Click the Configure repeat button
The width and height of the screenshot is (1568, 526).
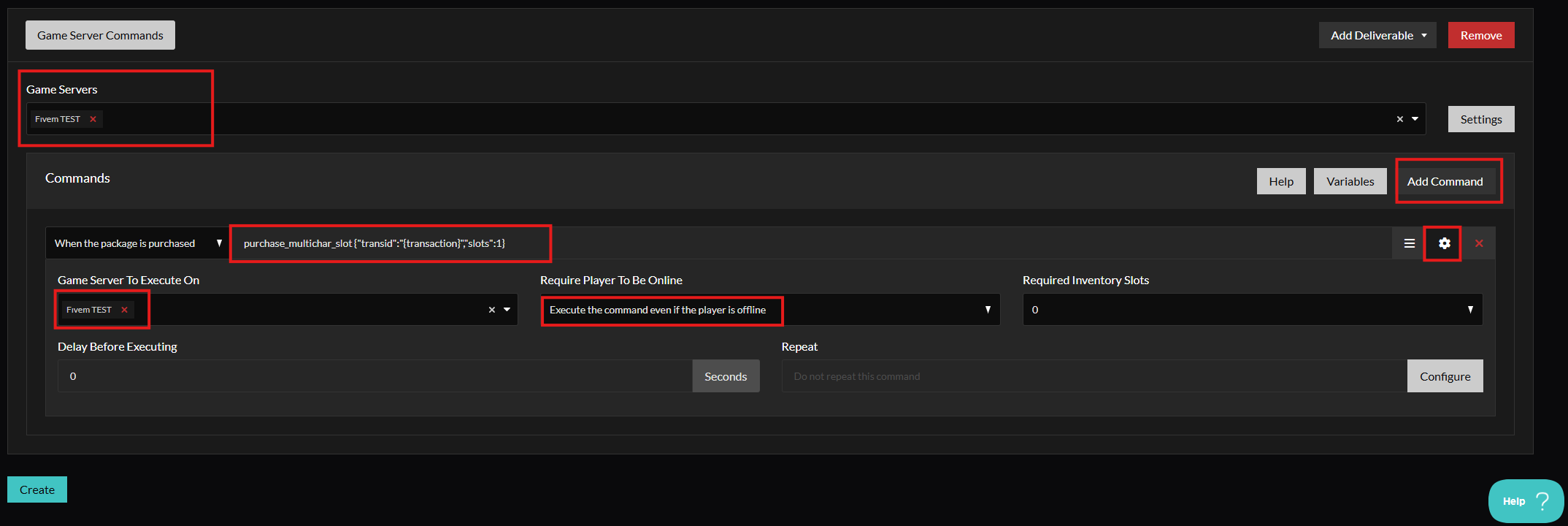click(1445, 376)
